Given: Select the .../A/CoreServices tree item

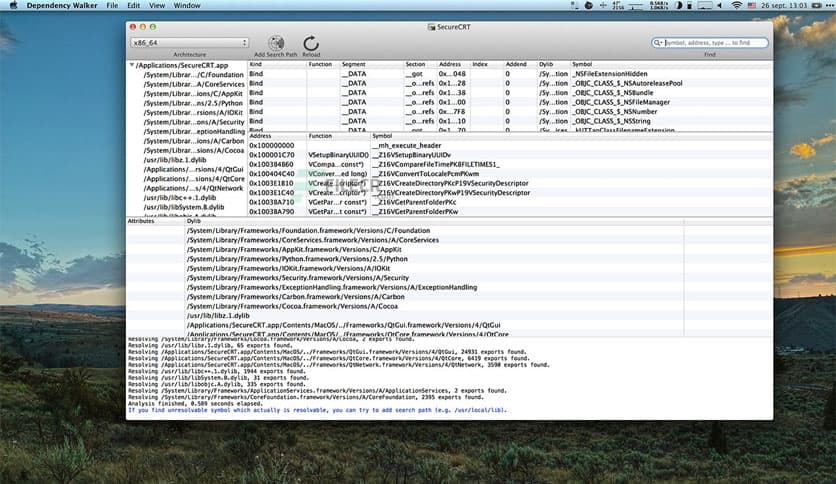Looking at the screenshot, I should pyautogui.click(x=194, y=84).
